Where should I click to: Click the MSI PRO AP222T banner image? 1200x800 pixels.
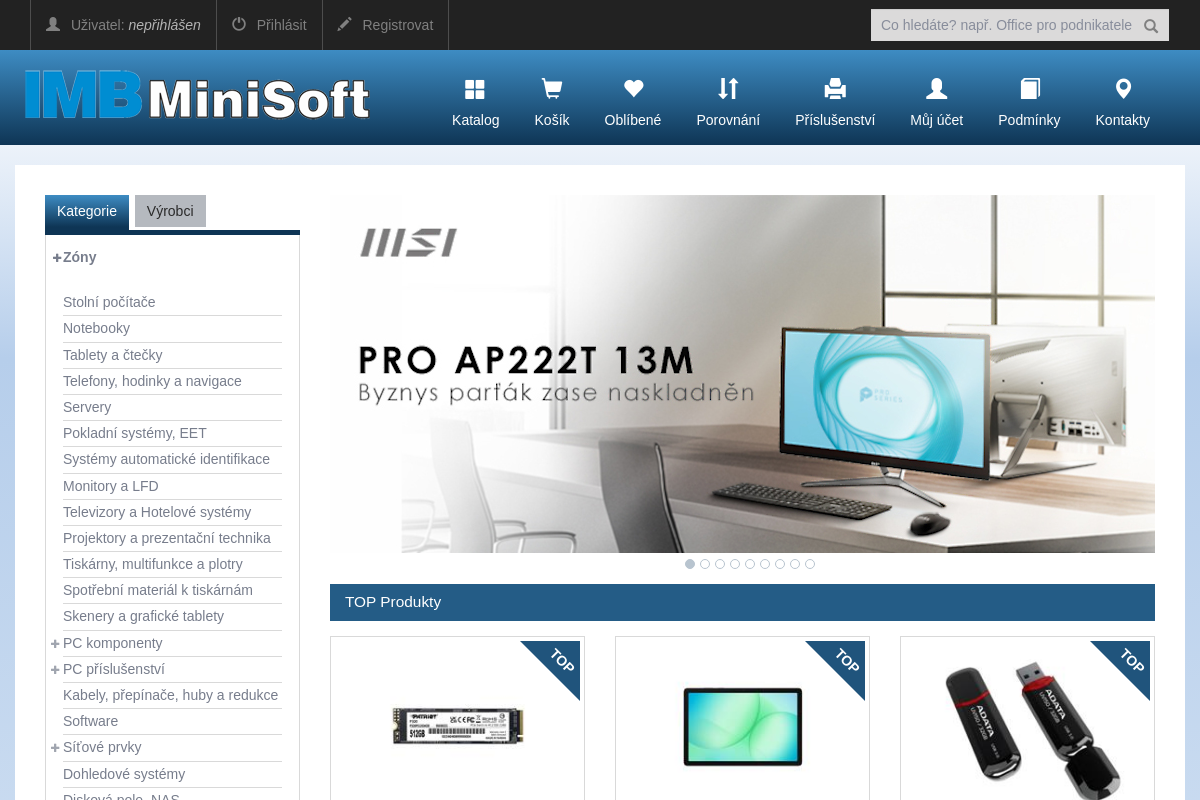click(x=742, y=374)
